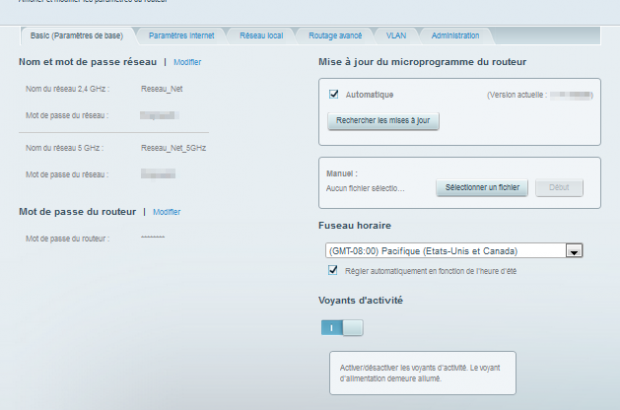Go to the Réseau local tab
The height and width of the screenshot is (410, 620).
coord(261,35)
